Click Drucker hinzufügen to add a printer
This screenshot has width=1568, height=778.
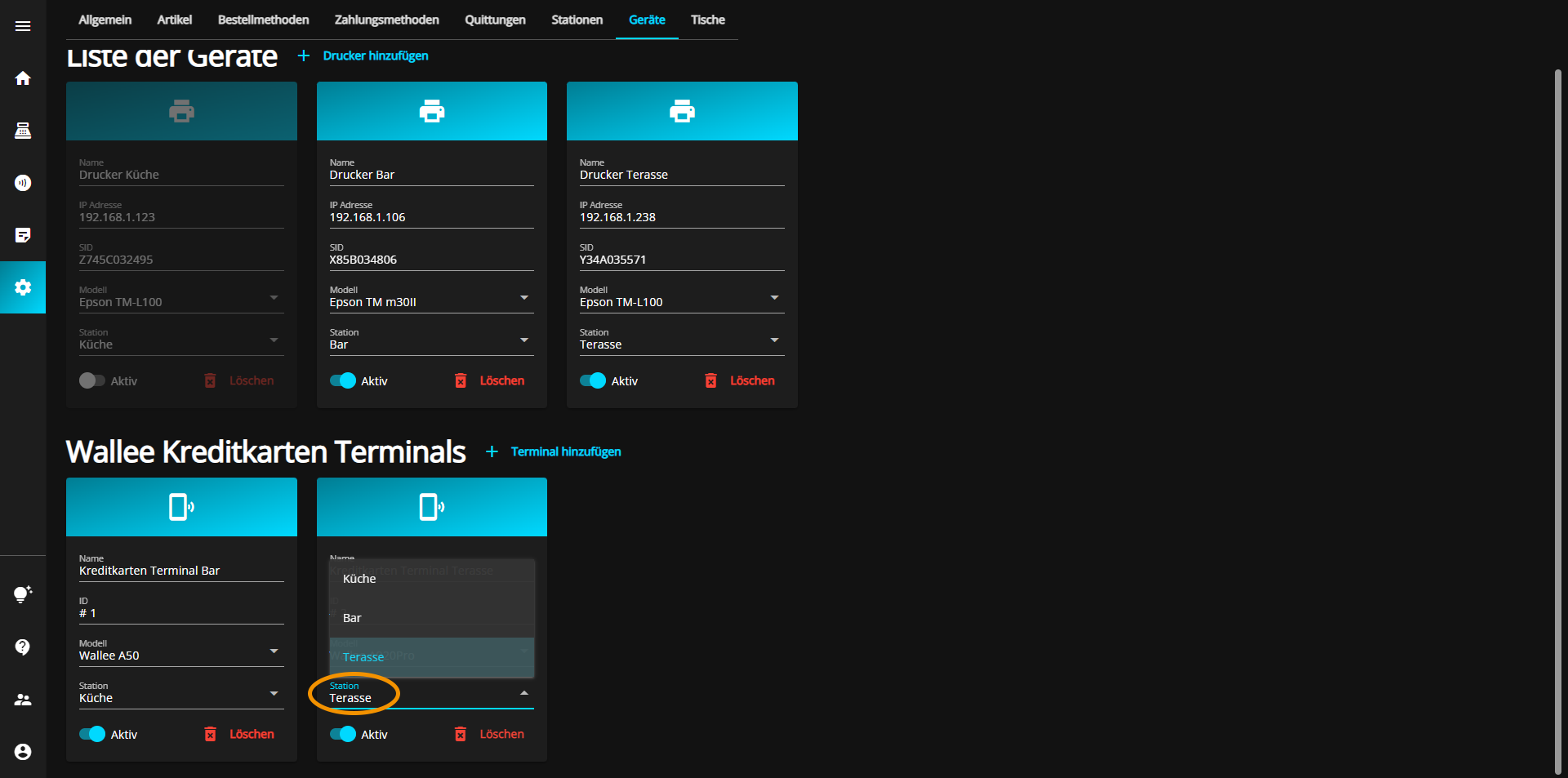coord(363,56)
